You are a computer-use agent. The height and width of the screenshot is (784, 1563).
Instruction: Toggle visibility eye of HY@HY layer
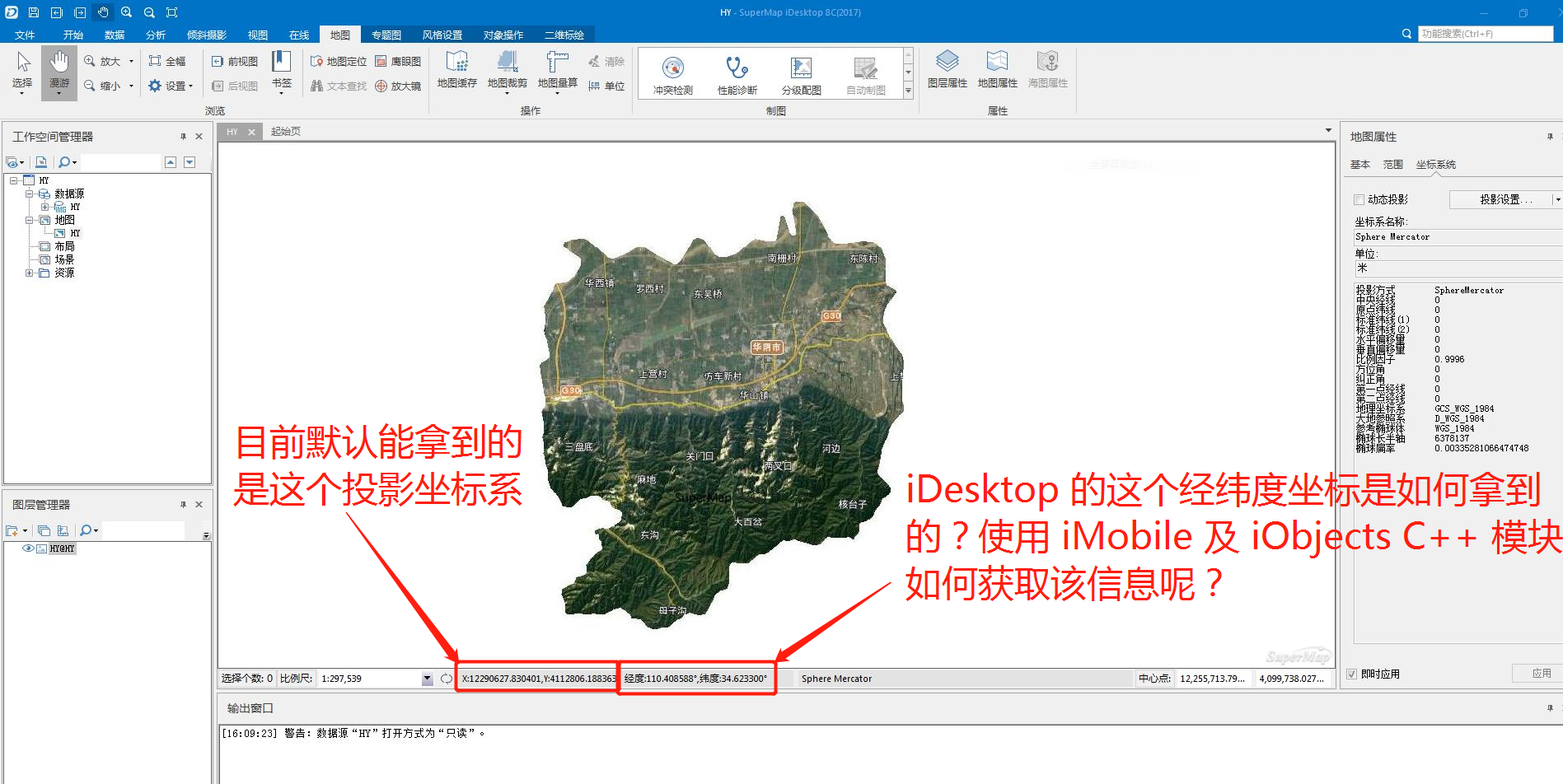[28, 548]
